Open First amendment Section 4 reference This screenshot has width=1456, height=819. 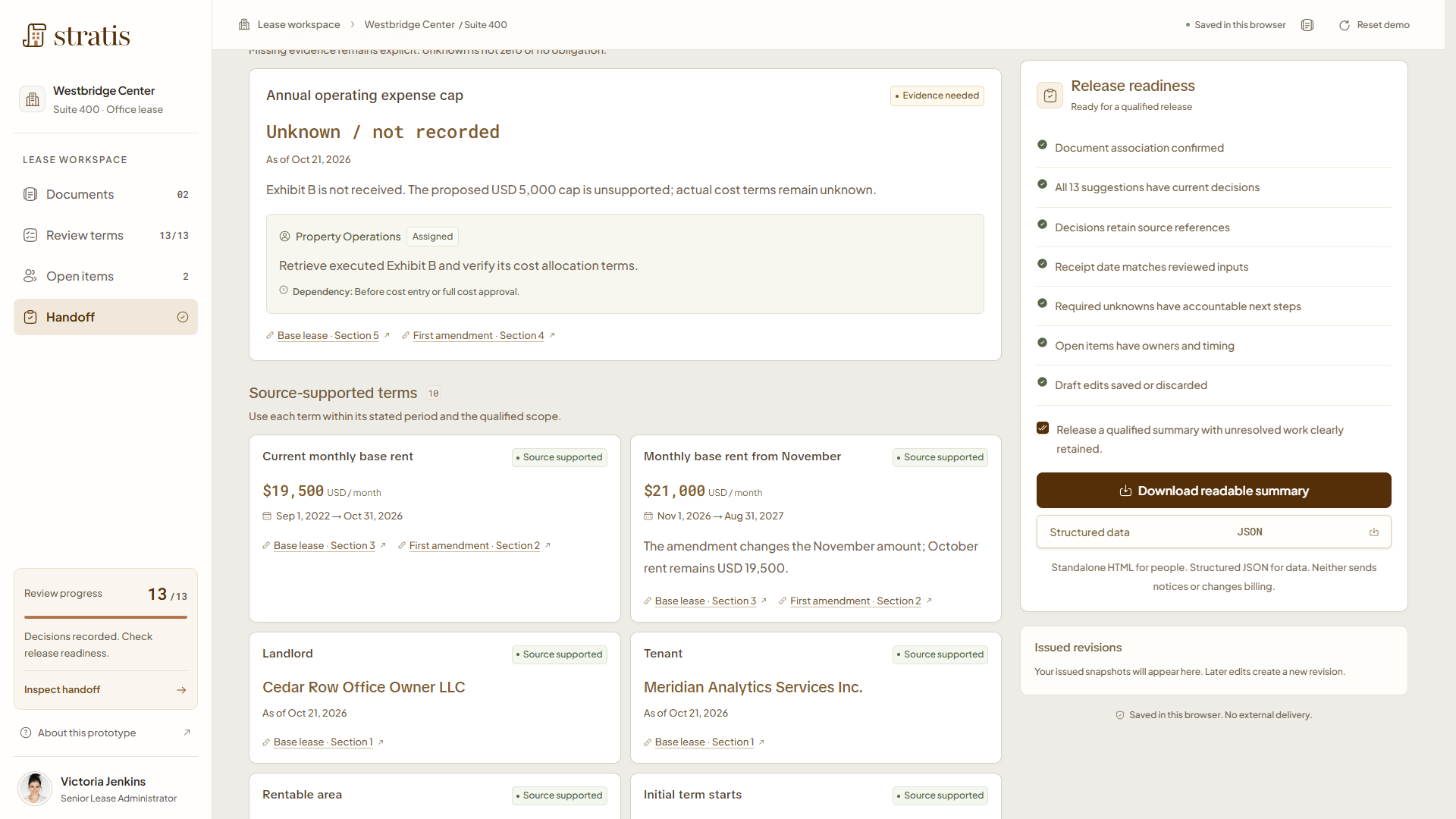[x=479, y=335]
